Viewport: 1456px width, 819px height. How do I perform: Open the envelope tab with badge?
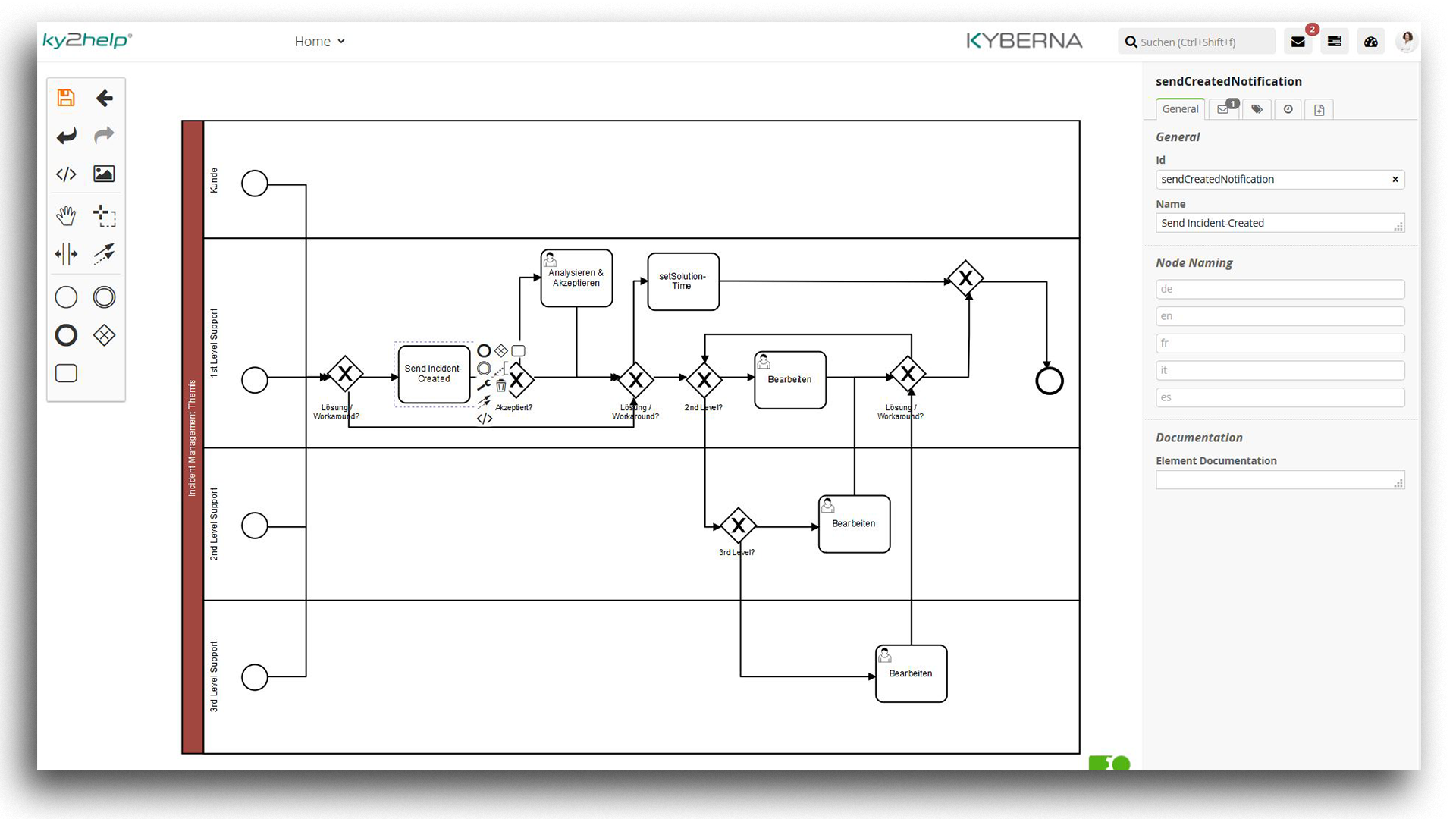click(x=1223, y=109)
